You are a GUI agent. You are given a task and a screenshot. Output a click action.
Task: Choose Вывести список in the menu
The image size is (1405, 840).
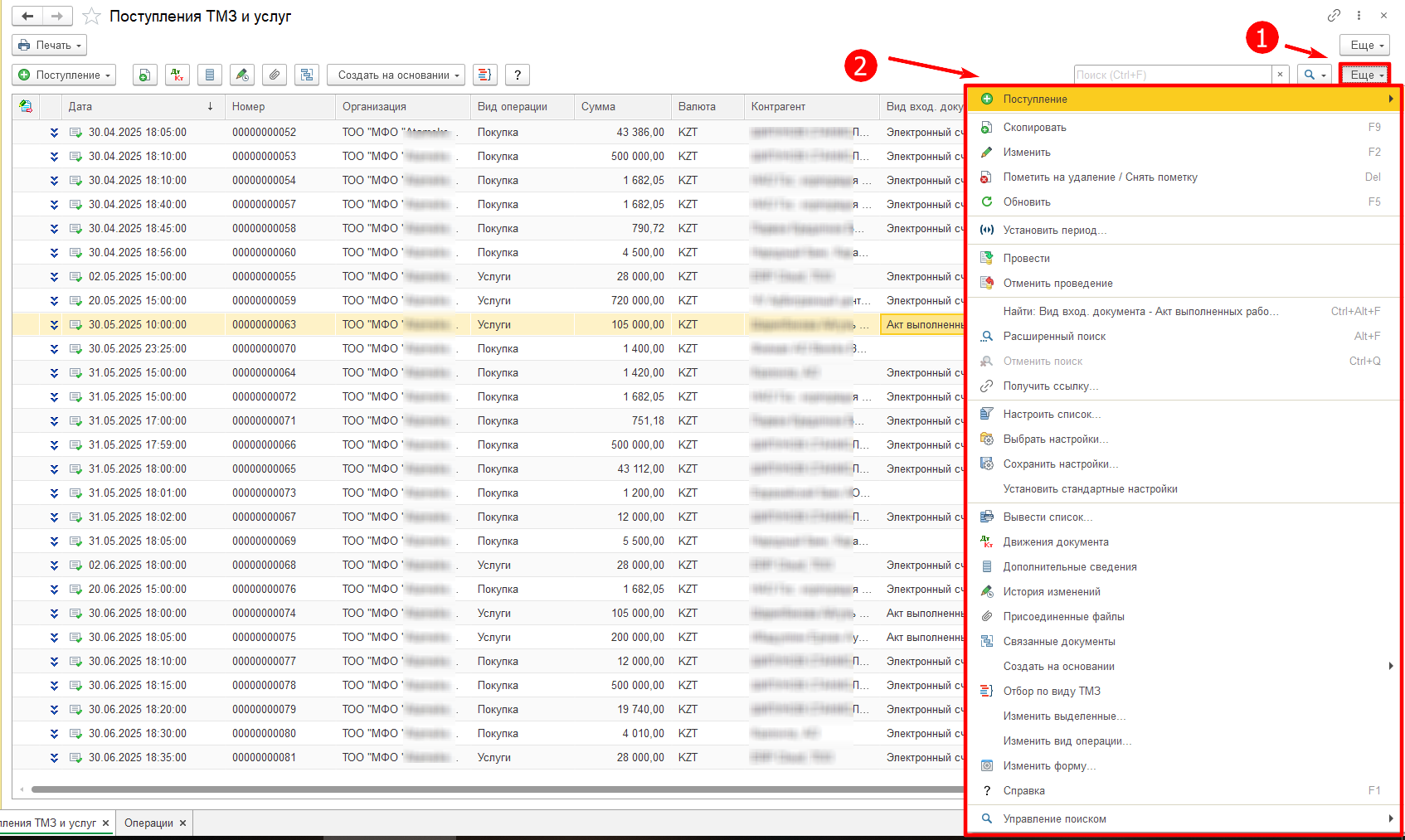[1184, 517]
